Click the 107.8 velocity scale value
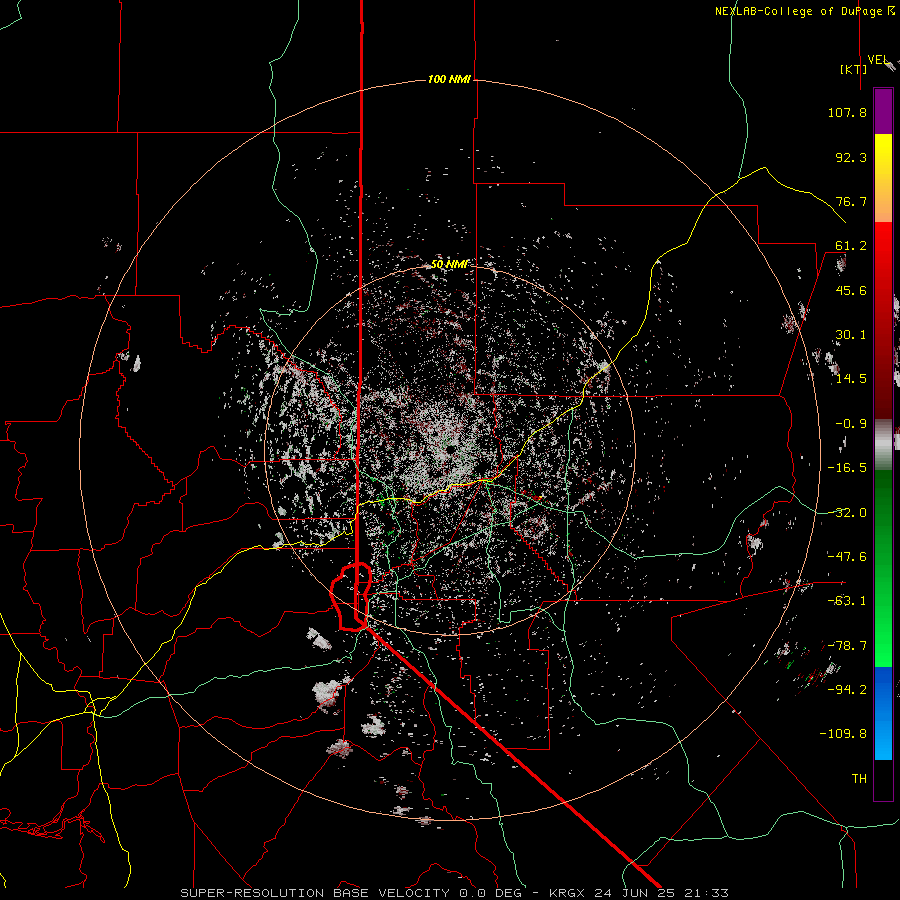This screenshot has width=900, height=900. coord(847,112)
